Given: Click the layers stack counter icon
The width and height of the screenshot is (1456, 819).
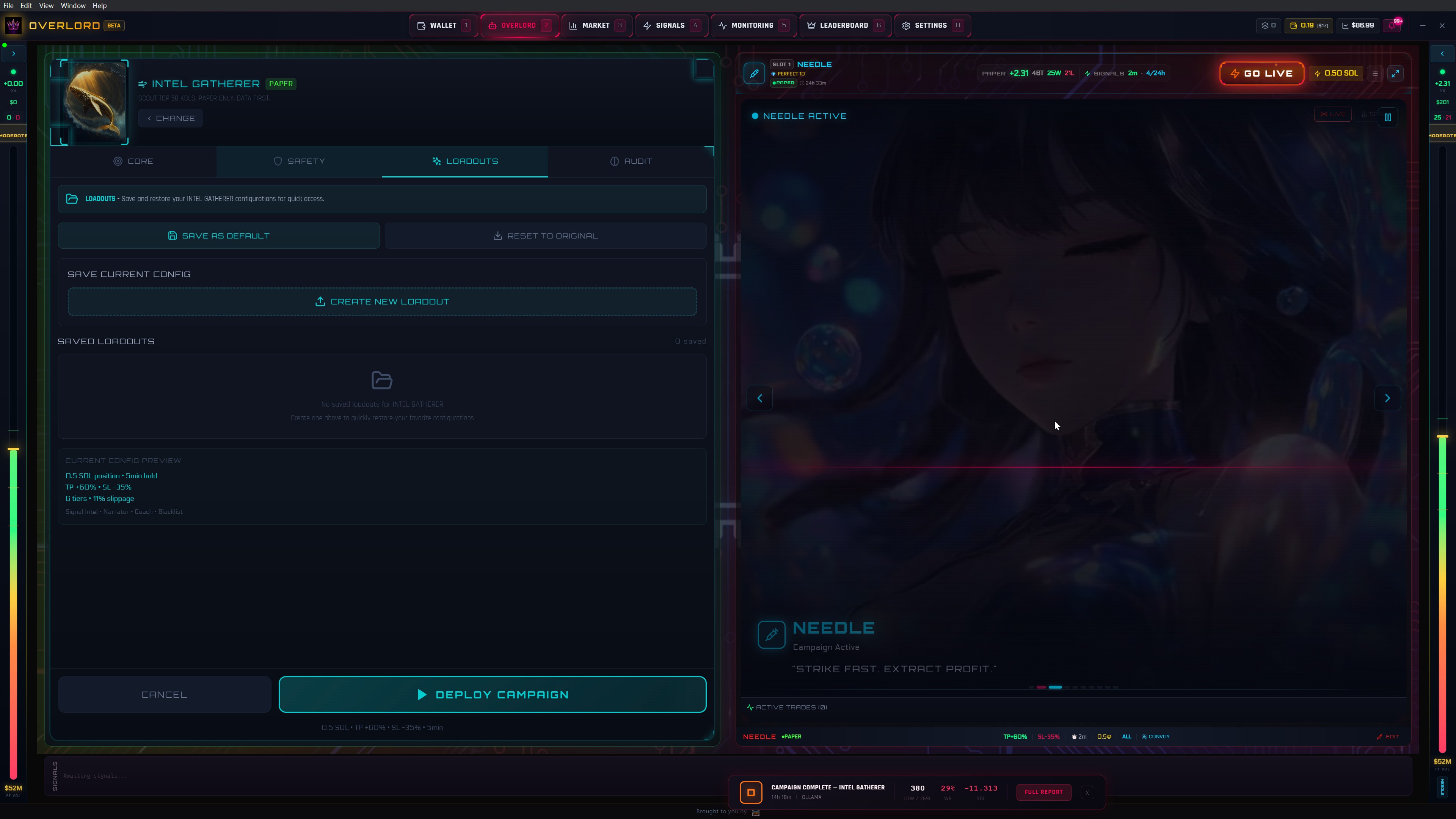Looking at the screenshot, I should [1268, 25].
